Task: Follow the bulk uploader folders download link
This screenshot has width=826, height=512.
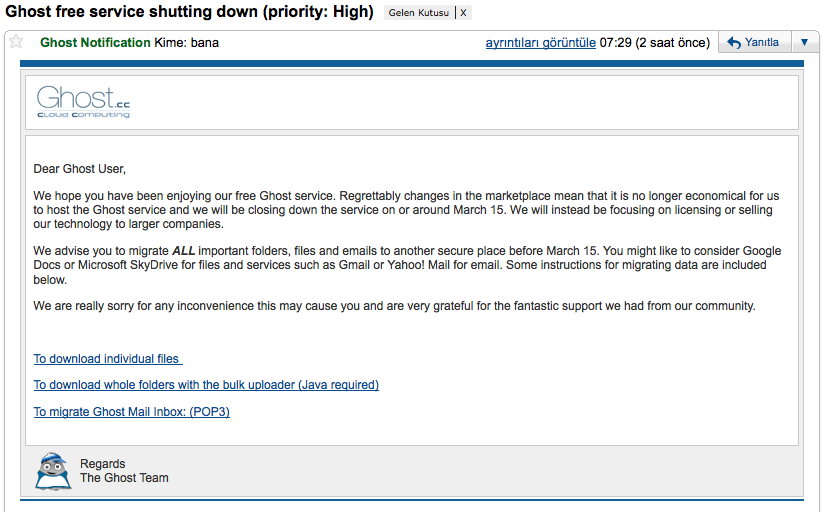Action: click(x=206, y=385)
